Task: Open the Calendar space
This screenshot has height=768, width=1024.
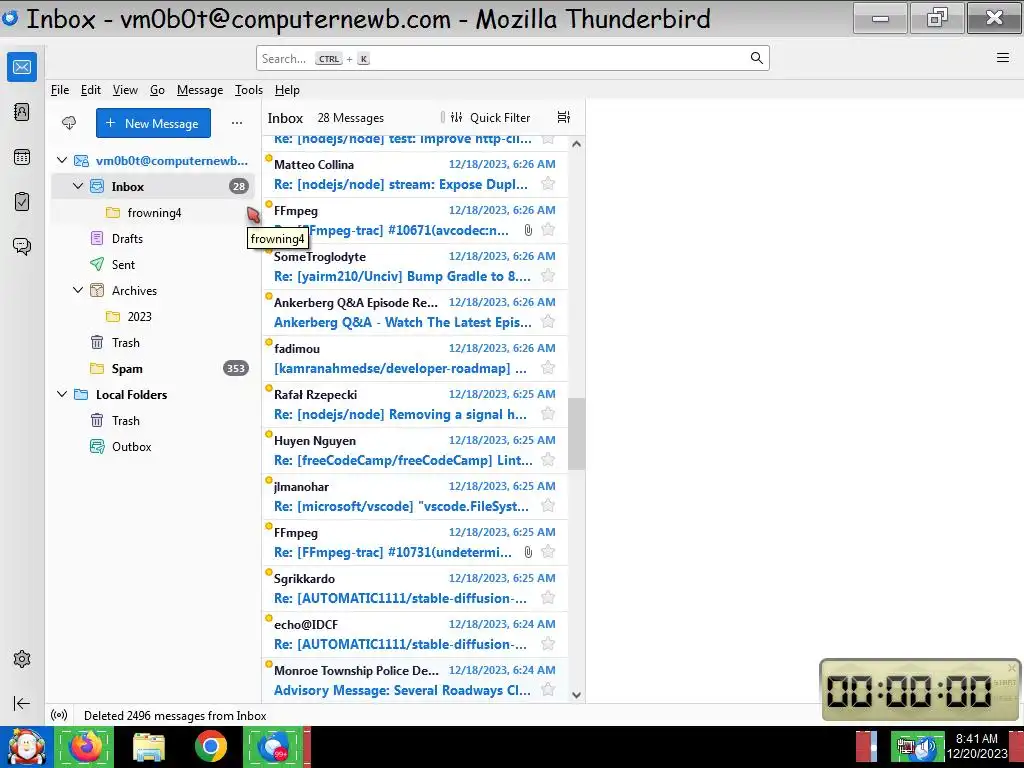Action: (22, 157)
